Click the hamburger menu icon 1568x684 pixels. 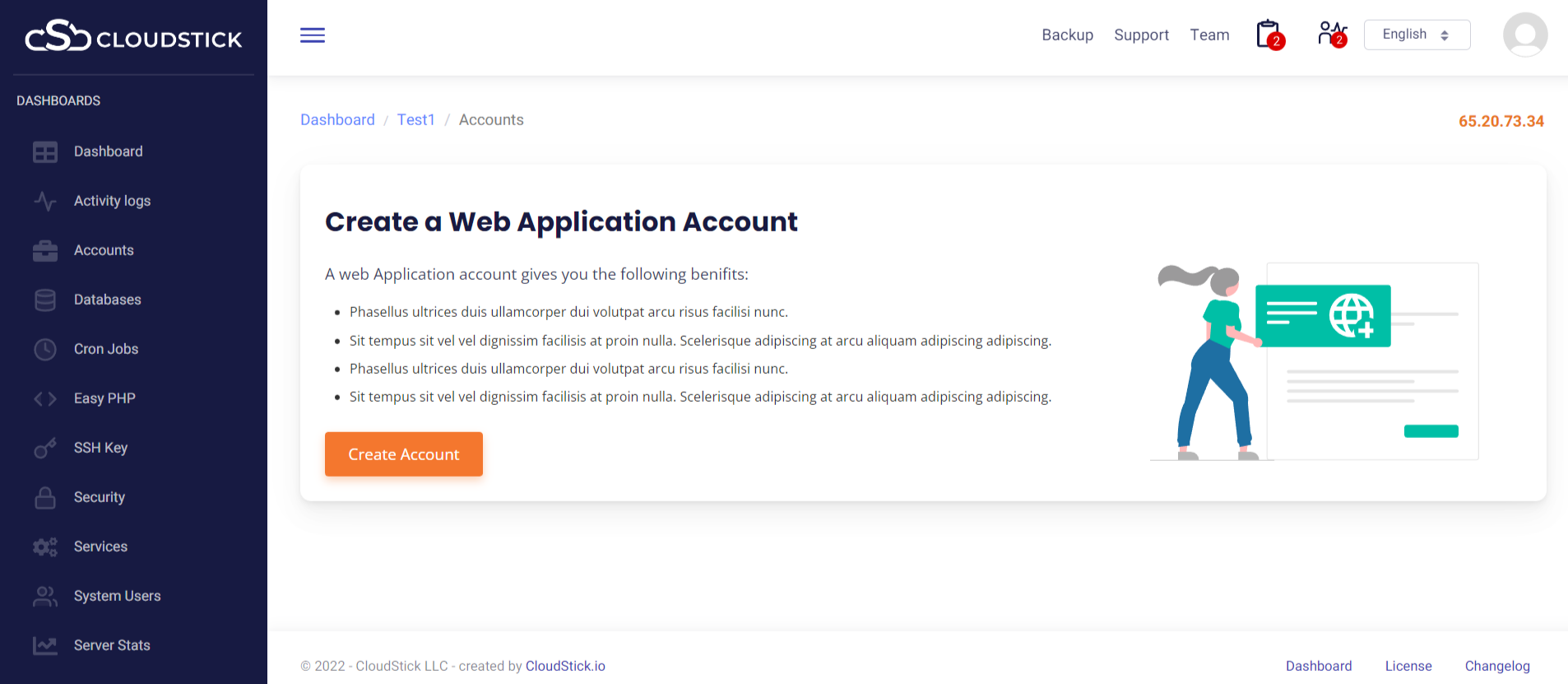313,35
